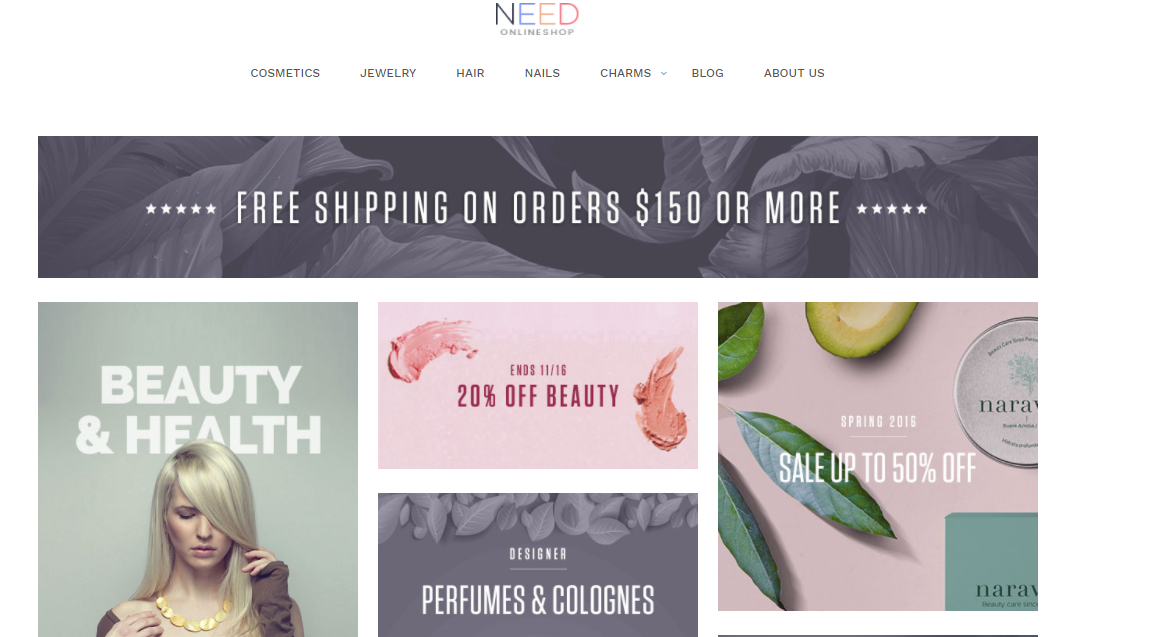
Task: Click the Ends 11/16 text on beauty banner
Action: [x=538, y=371]
